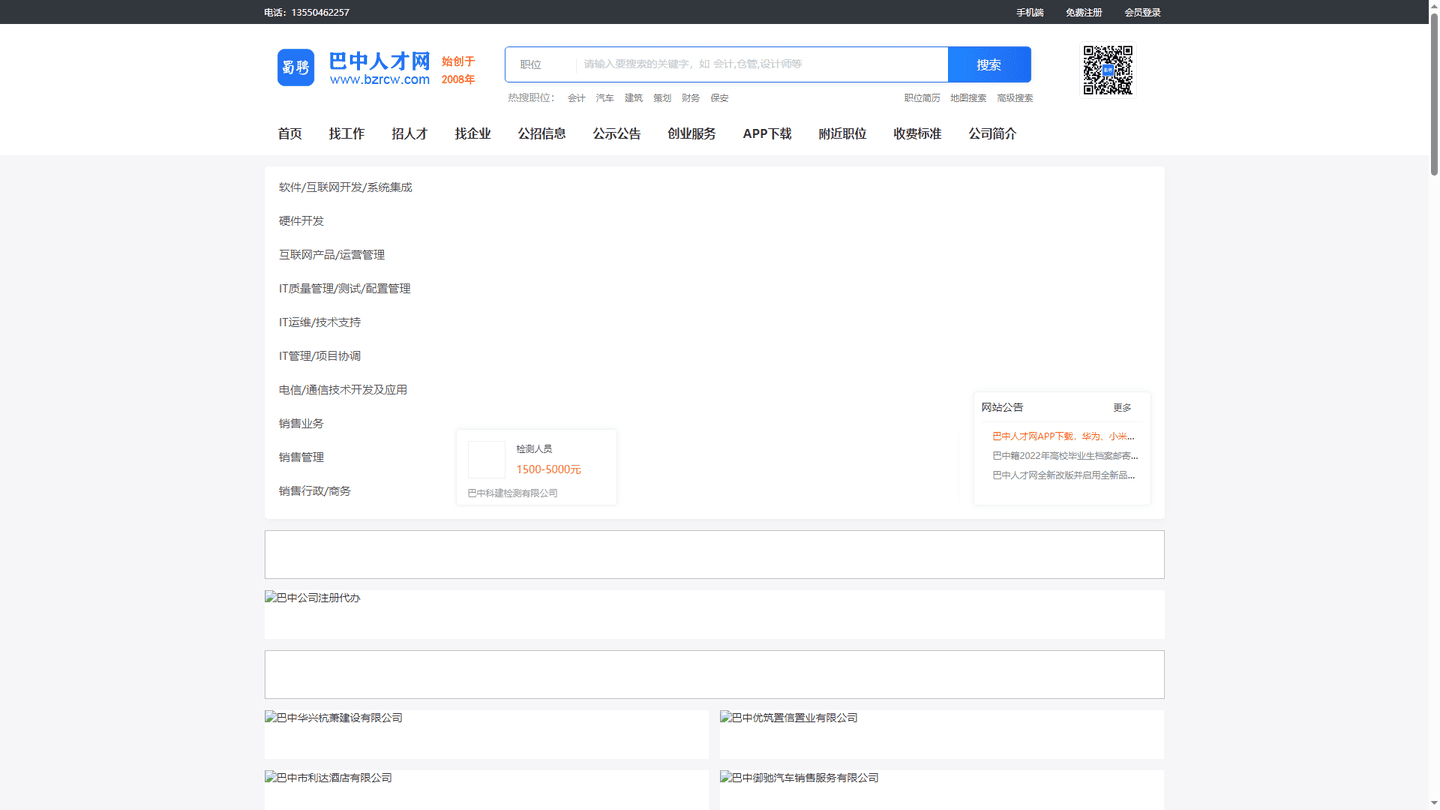The image size is (1440, 810).
Task: Open the 收费标准 nav item
Action: pos(918,134)
